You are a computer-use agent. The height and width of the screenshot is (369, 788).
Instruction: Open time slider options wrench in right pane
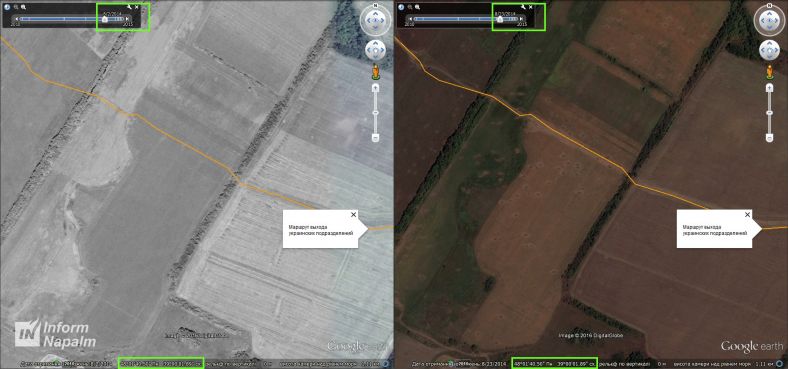pyautogui.click(x=524, y=7)
